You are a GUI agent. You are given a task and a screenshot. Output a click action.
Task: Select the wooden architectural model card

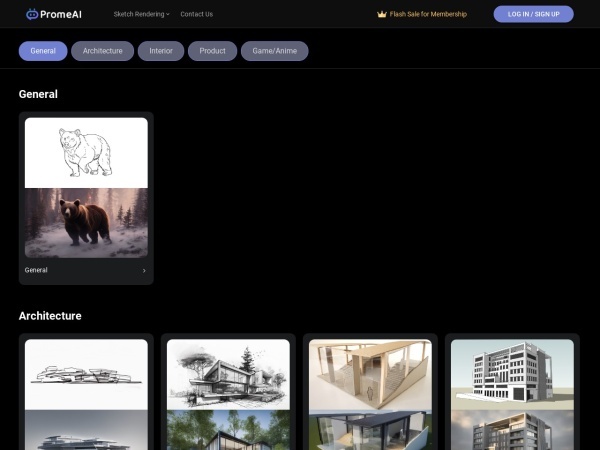pyautogui.click(x=370, y=374)
